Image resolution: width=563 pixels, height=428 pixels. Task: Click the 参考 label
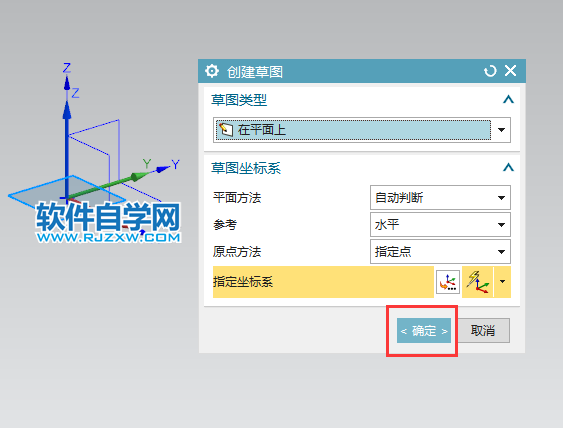[x=225, y=225]
